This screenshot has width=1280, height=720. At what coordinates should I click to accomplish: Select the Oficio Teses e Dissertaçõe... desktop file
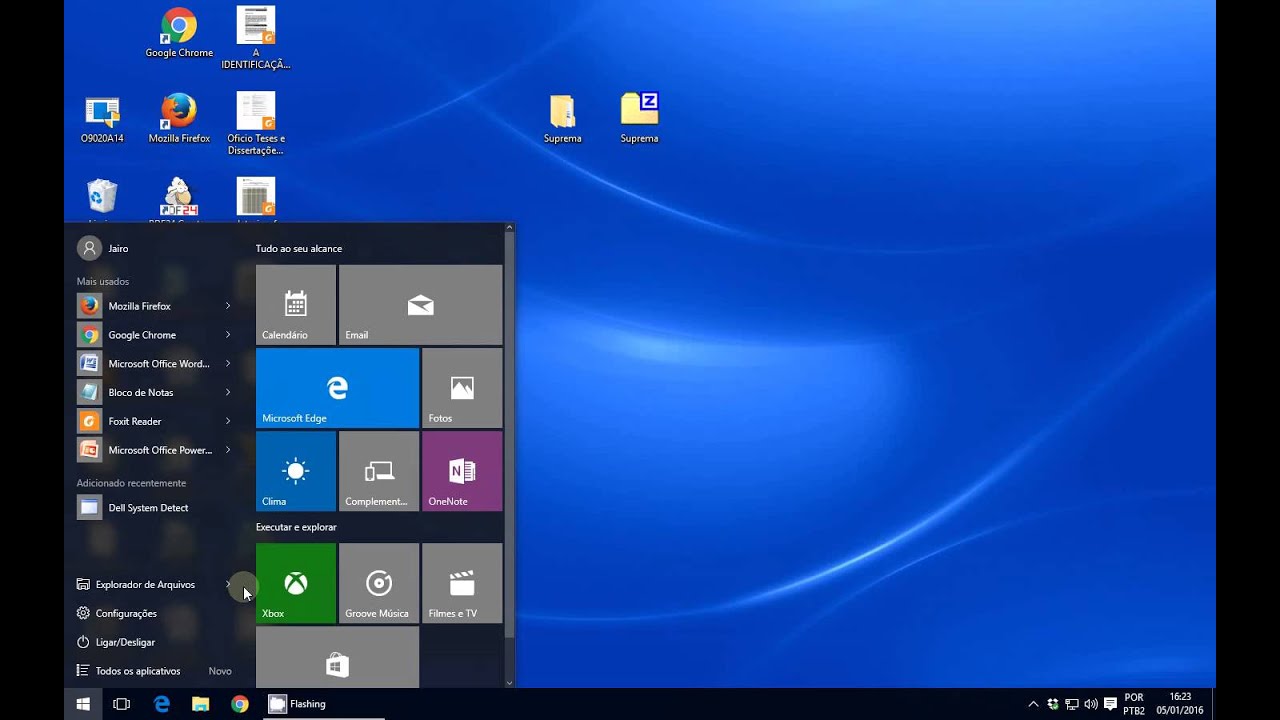(x=256, y=124)
